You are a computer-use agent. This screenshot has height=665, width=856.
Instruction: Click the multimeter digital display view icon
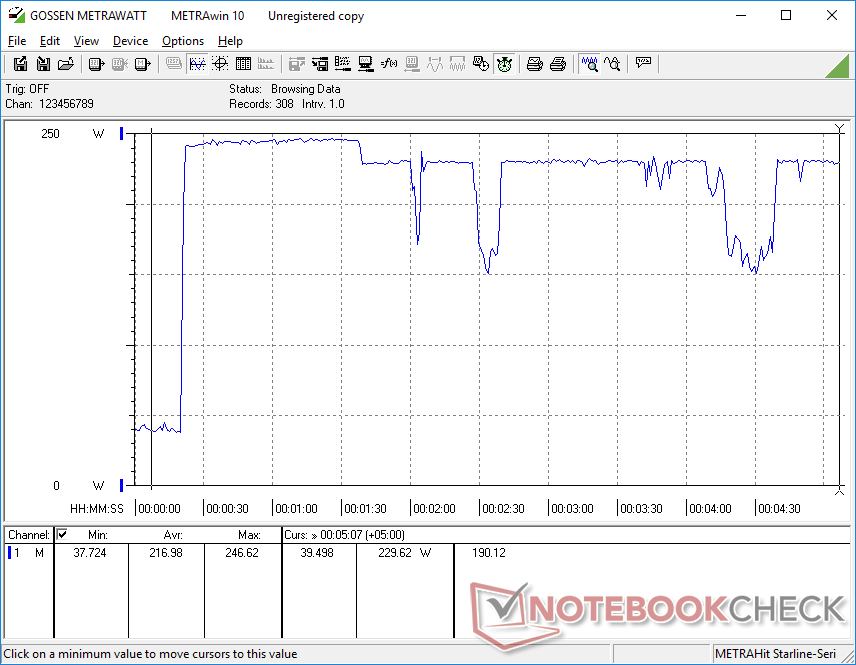[x=174, y=64]
